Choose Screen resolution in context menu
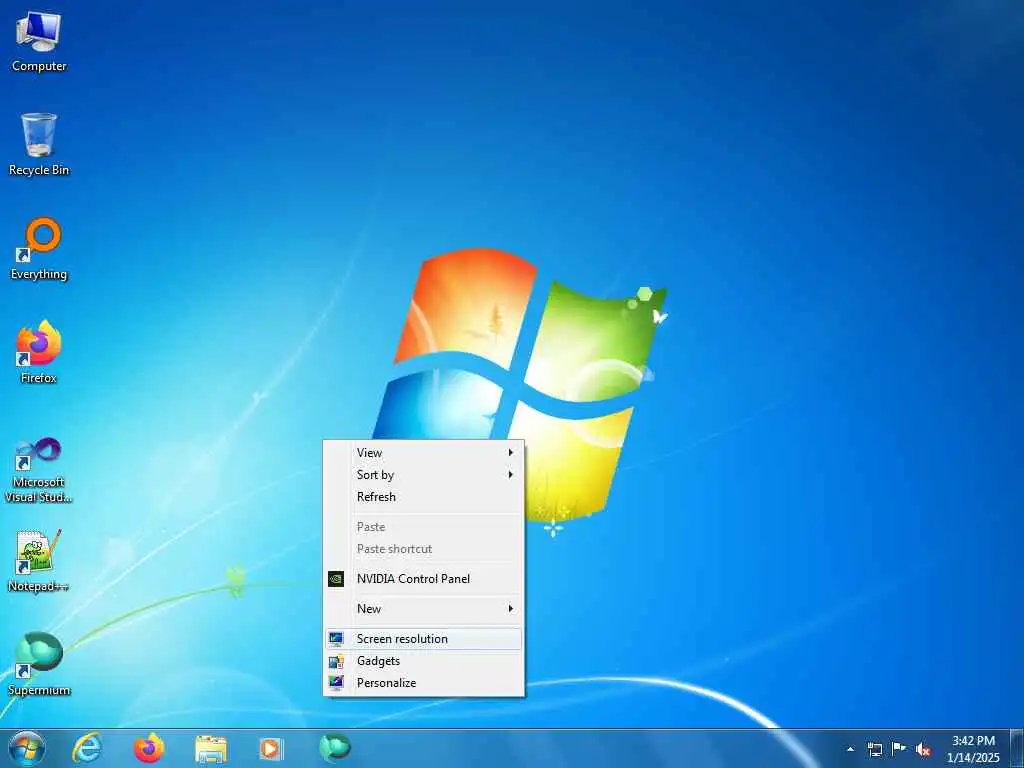Image resolution: width=1024 pixels, height=768 pixels. point(424,639)
